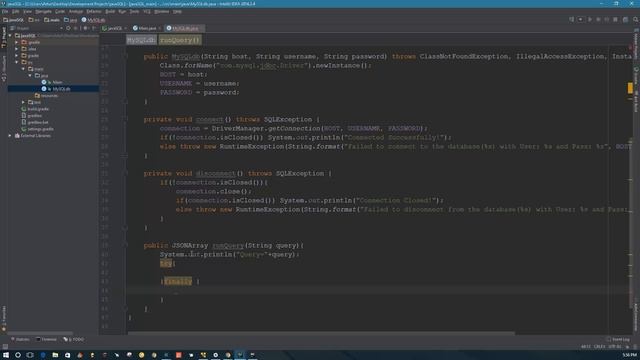Open the Navigate menu
Image resolution: width=640 pixels, height=360 pixels.
coord(43,12)
